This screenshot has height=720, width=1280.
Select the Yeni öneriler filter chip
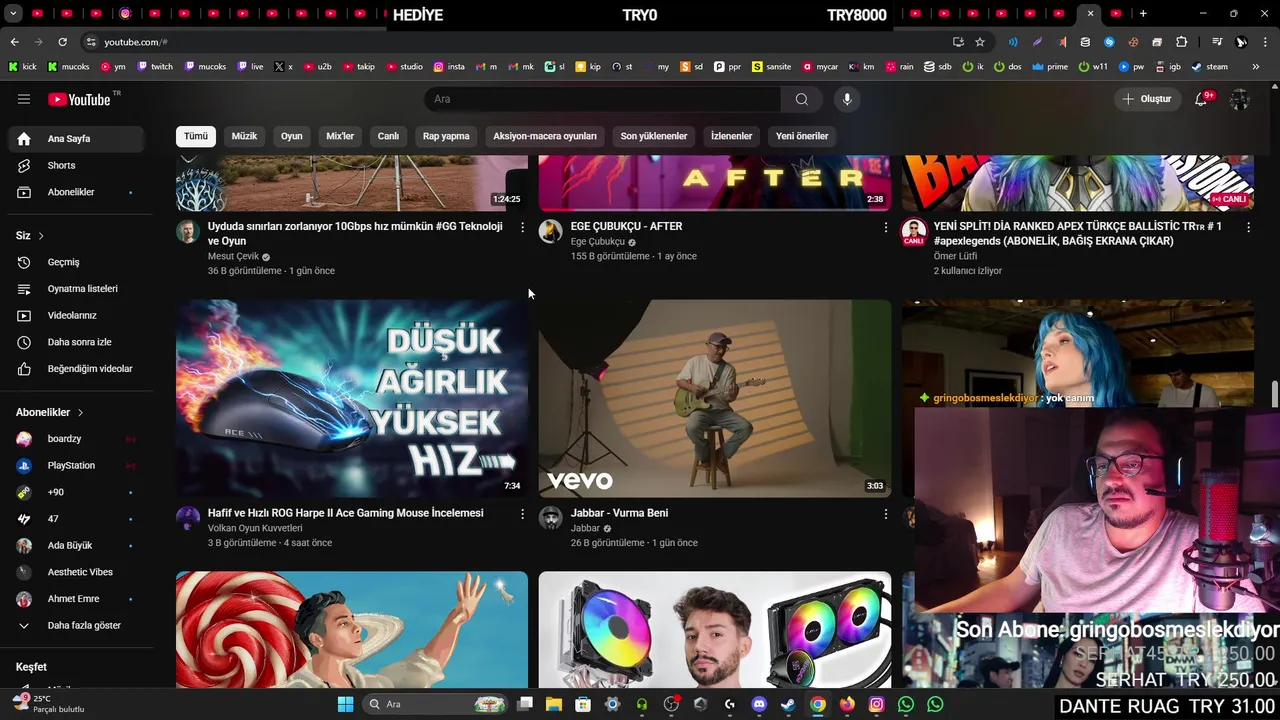pos(802,136)
